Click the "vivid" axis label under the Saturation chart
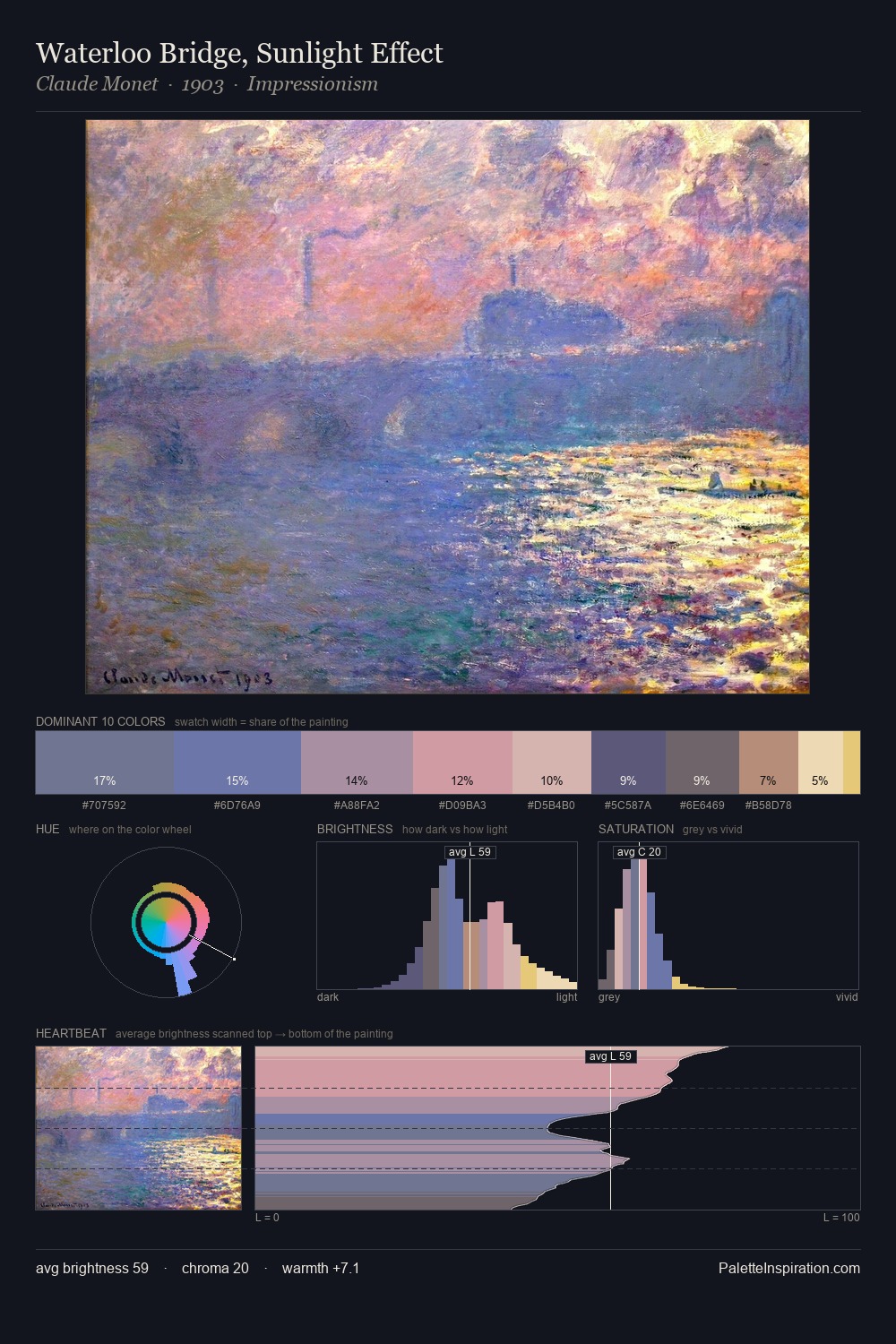The image size is (896, 1344). click(x=847, y=997)
